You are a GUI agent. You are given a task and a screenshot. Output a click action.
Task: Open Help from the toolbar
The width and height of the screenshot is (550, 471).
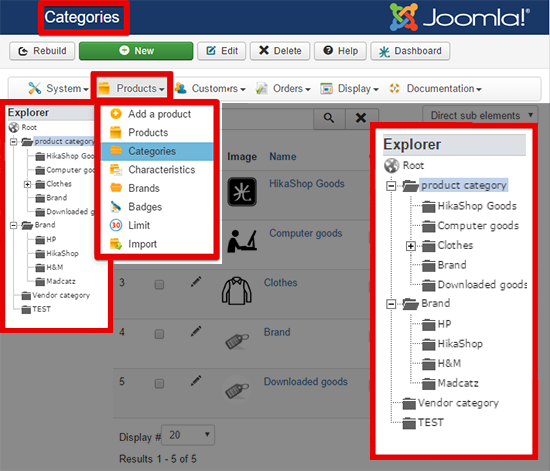point(340,51)
